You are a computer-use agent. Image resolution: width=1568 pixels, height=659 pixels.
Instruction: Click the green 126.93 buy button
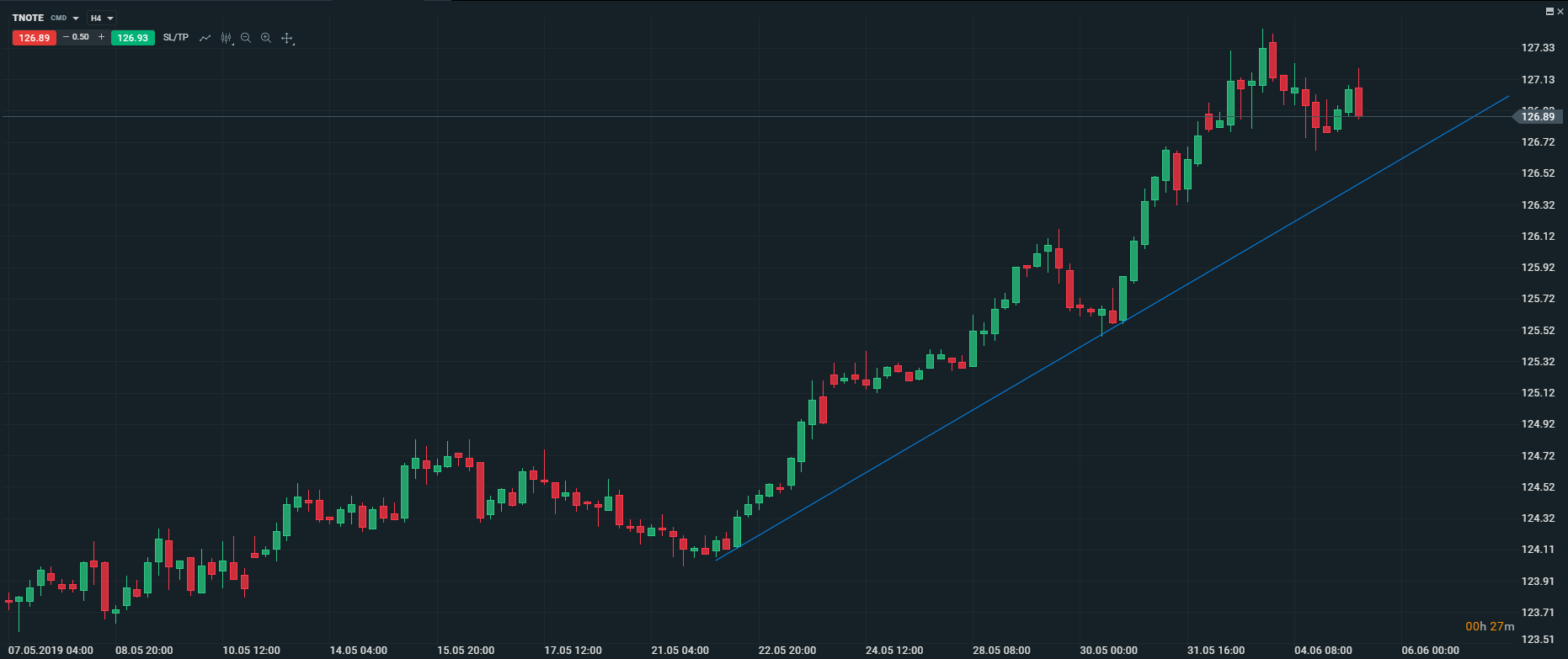click(133, 38)
